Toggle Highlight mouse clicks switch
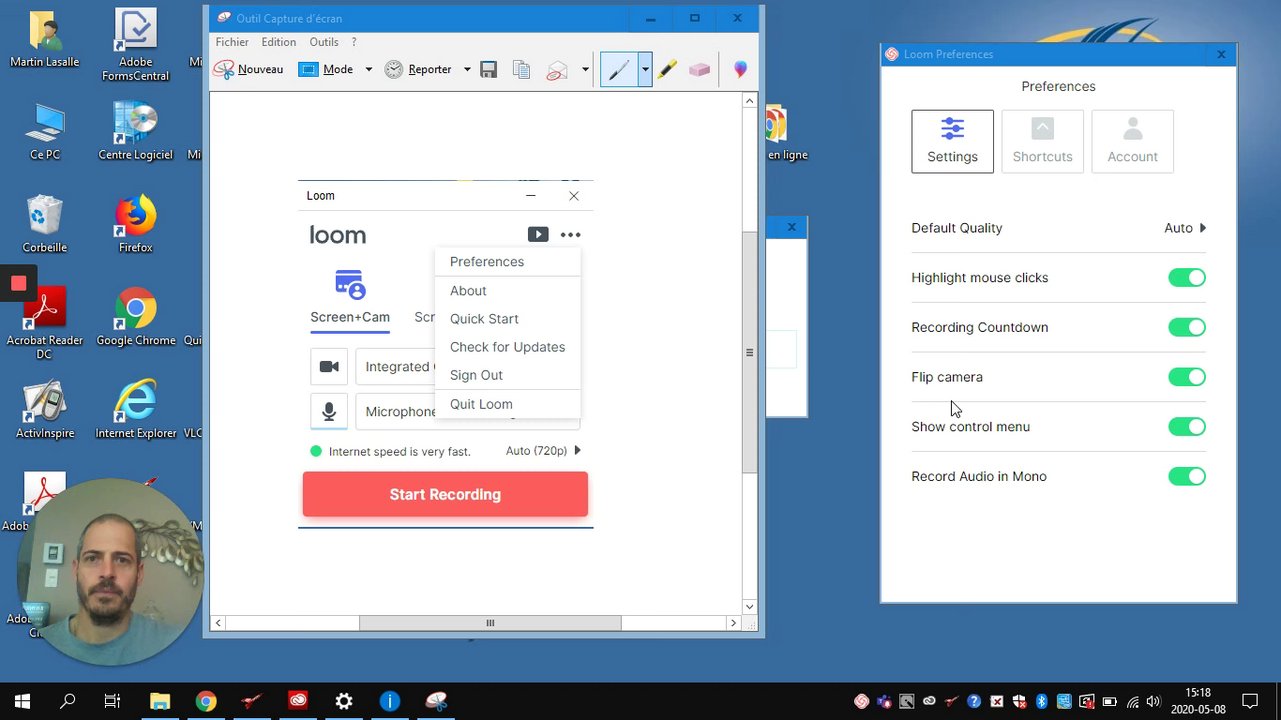Image resolution: width=1281 pixels, height=720 pixels. [x=1187, y=278]
